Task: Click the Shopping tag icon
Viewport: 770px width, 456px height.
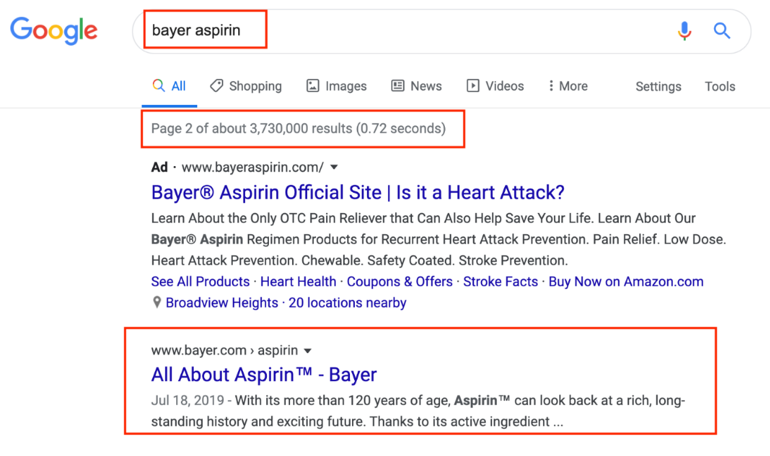Action: click(x=217, y=86)
